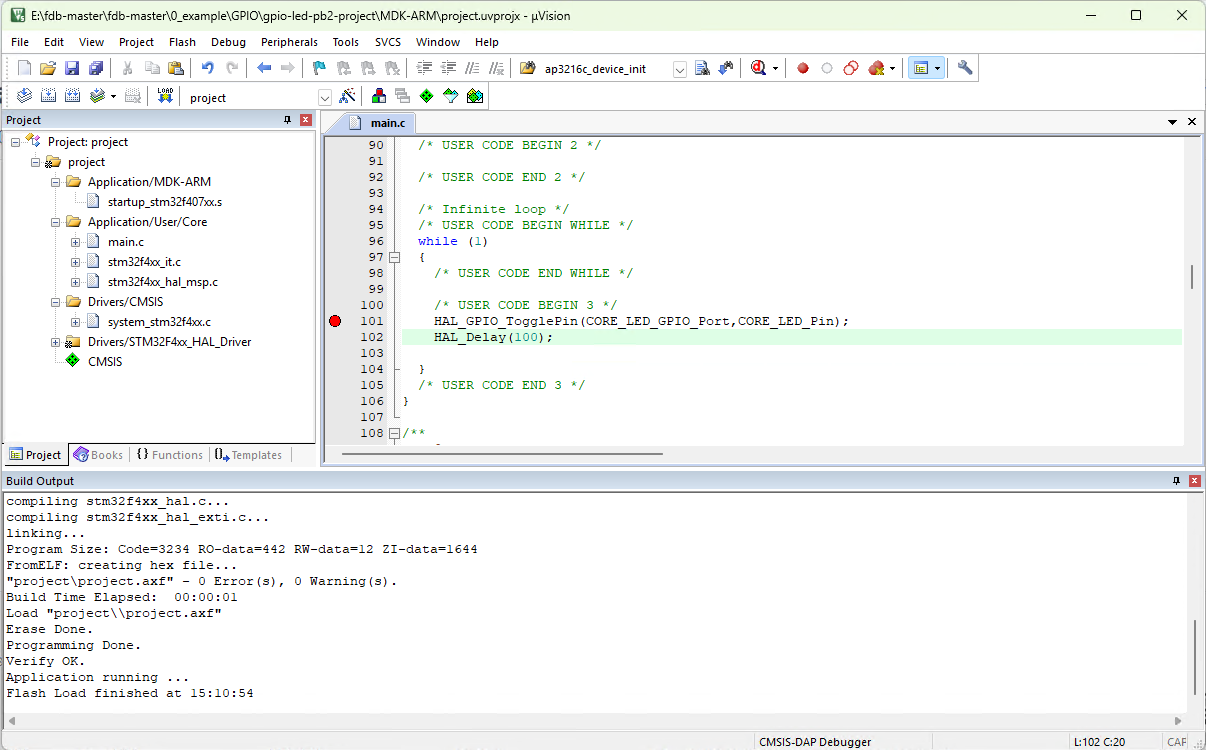
Task: Select startup_stm32f407xx.s in the project tree
Action: pyautogui.click(x=164, y=202)
